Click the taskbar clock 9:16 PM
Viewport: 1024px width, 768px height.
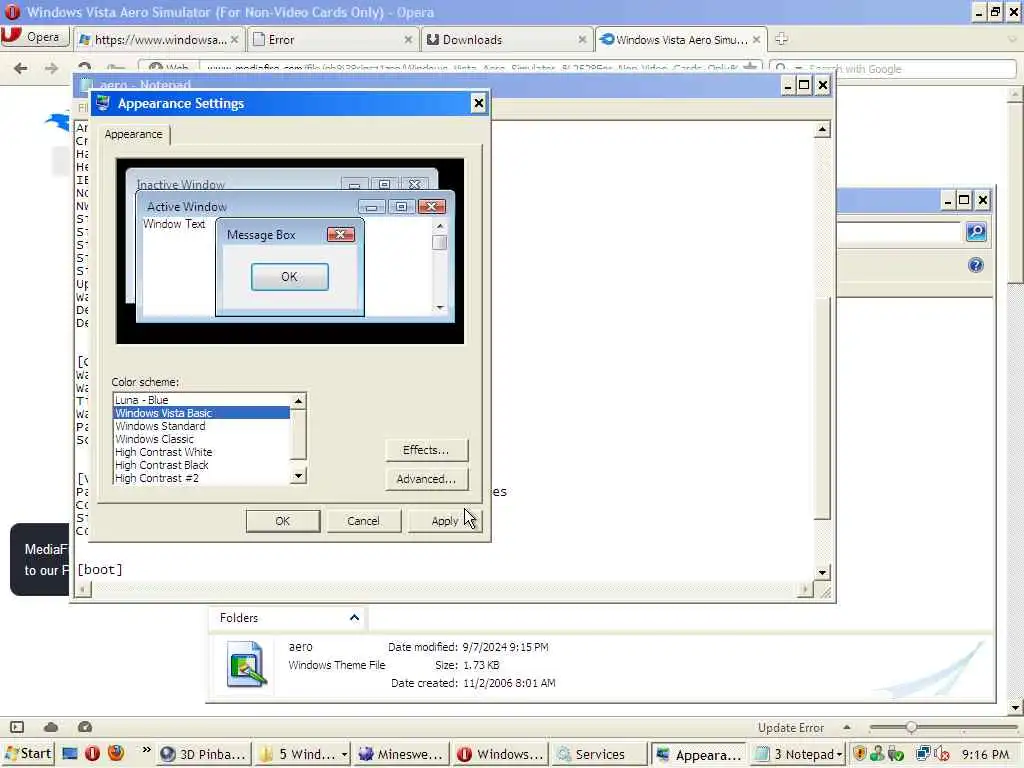coord(985,754)
